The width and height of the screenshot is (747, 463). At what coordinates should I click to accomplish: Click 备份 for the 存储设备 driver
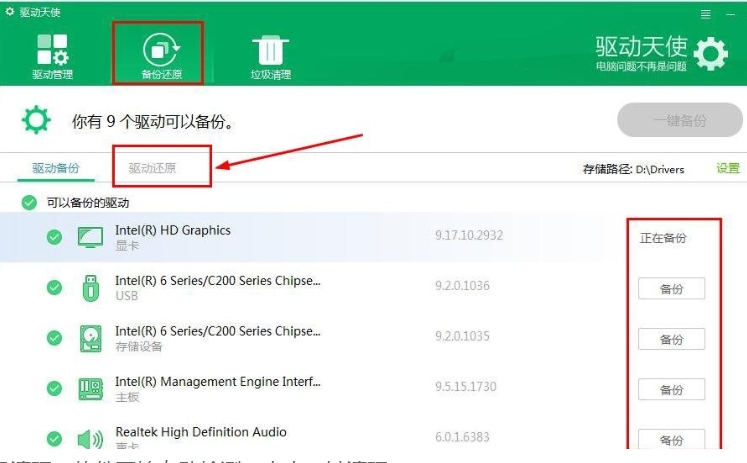coord(671,339)
